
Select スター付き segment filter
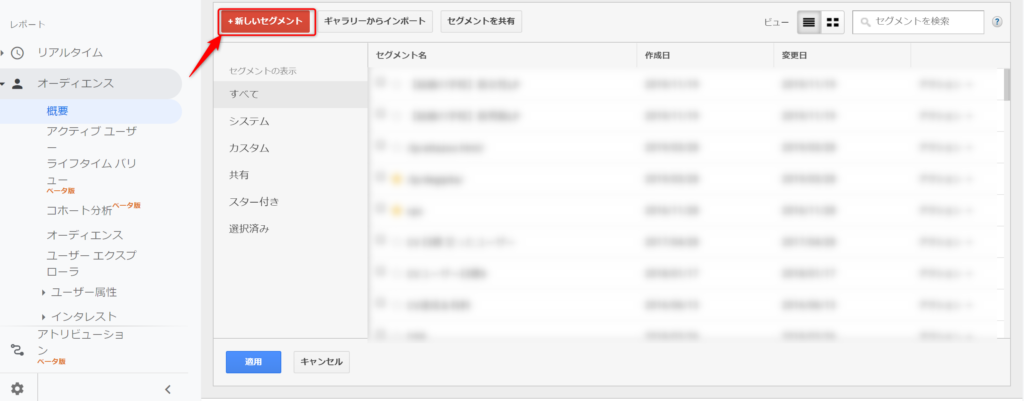291,202
